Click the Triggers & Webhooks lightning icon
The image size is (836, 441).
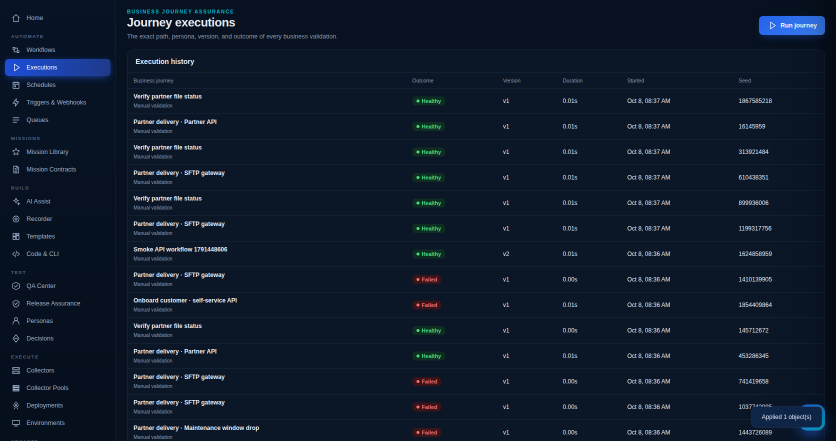point(16,103)
